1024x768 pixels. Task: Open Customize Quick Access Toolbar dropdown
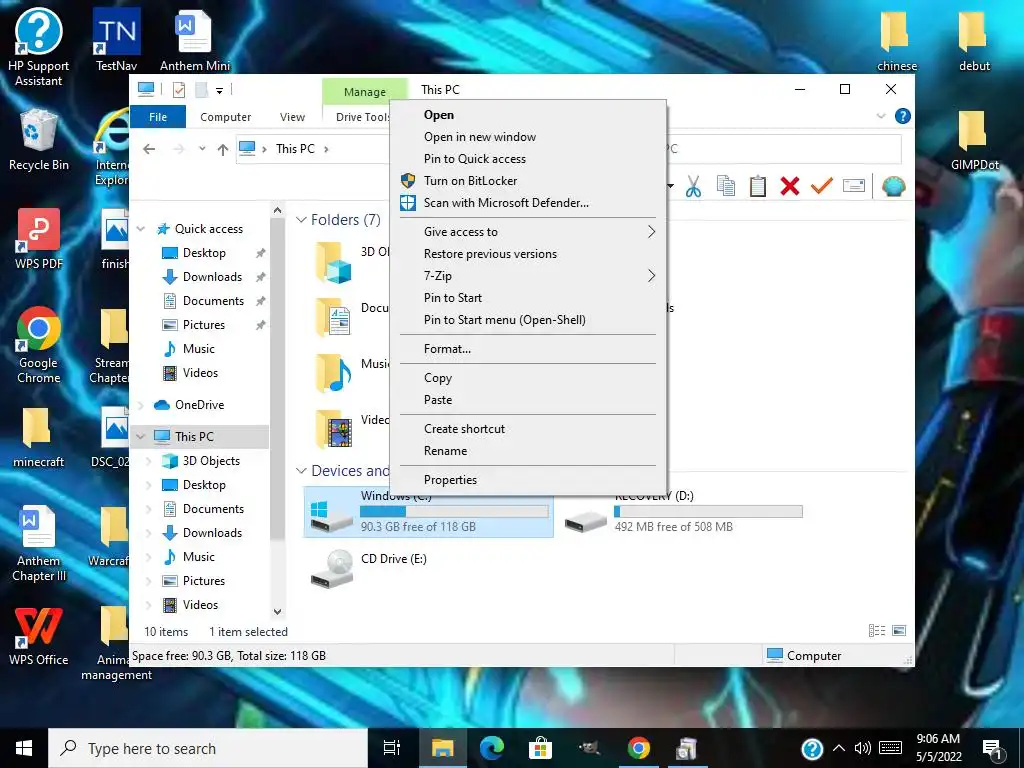(219, 90)
